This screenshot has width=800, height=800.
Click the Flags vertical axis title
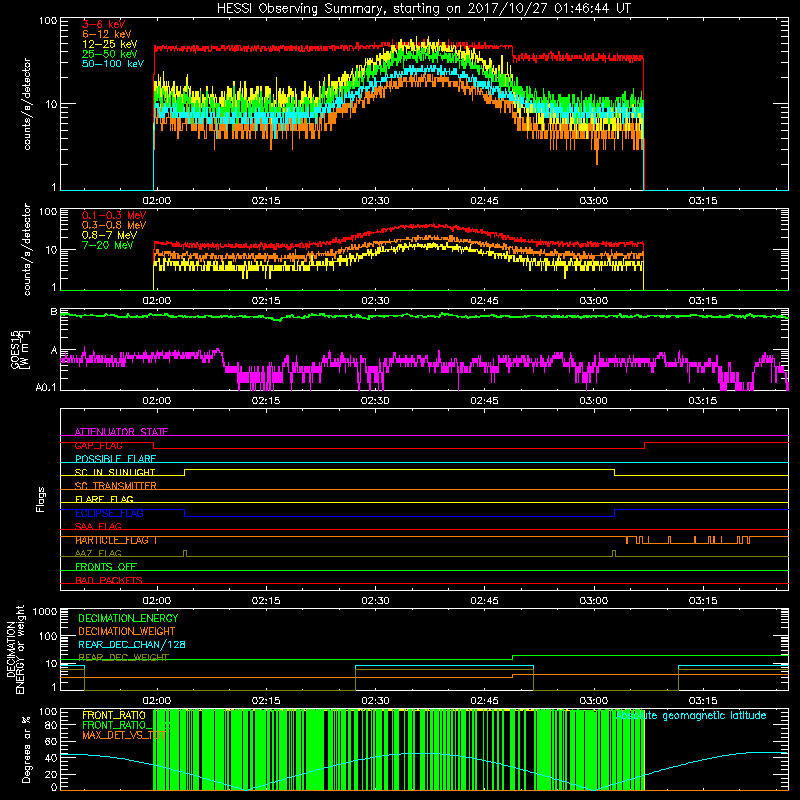pyautogui.click(x=41, y=499)
